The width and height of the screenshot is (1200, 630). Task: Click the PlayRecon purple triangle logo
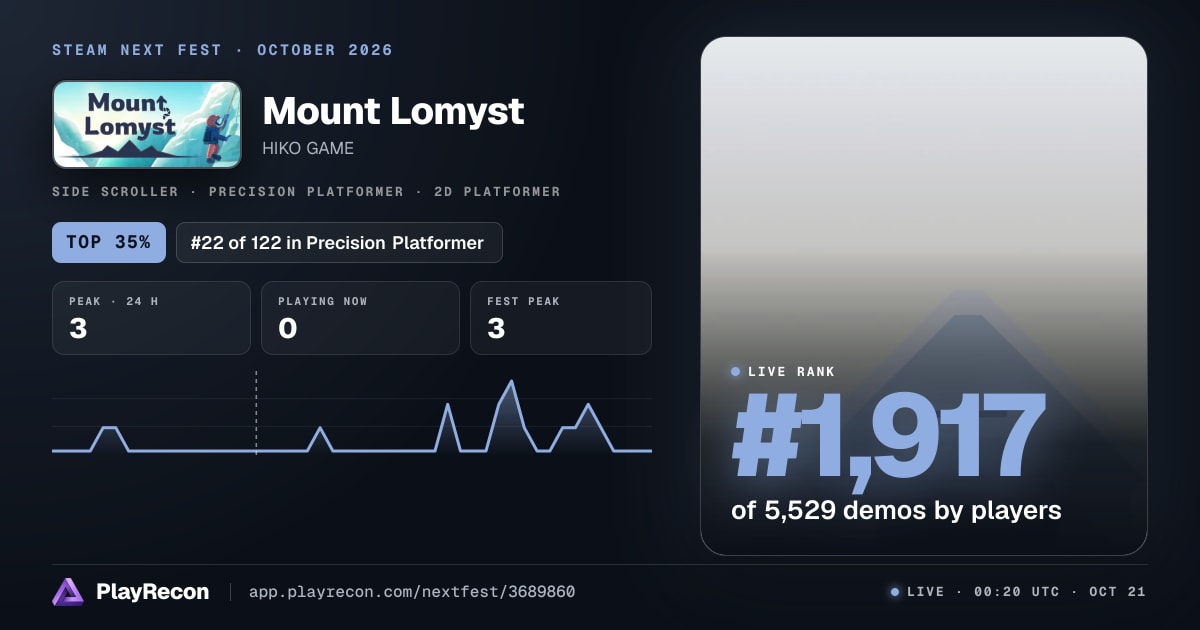click(68, 592)
